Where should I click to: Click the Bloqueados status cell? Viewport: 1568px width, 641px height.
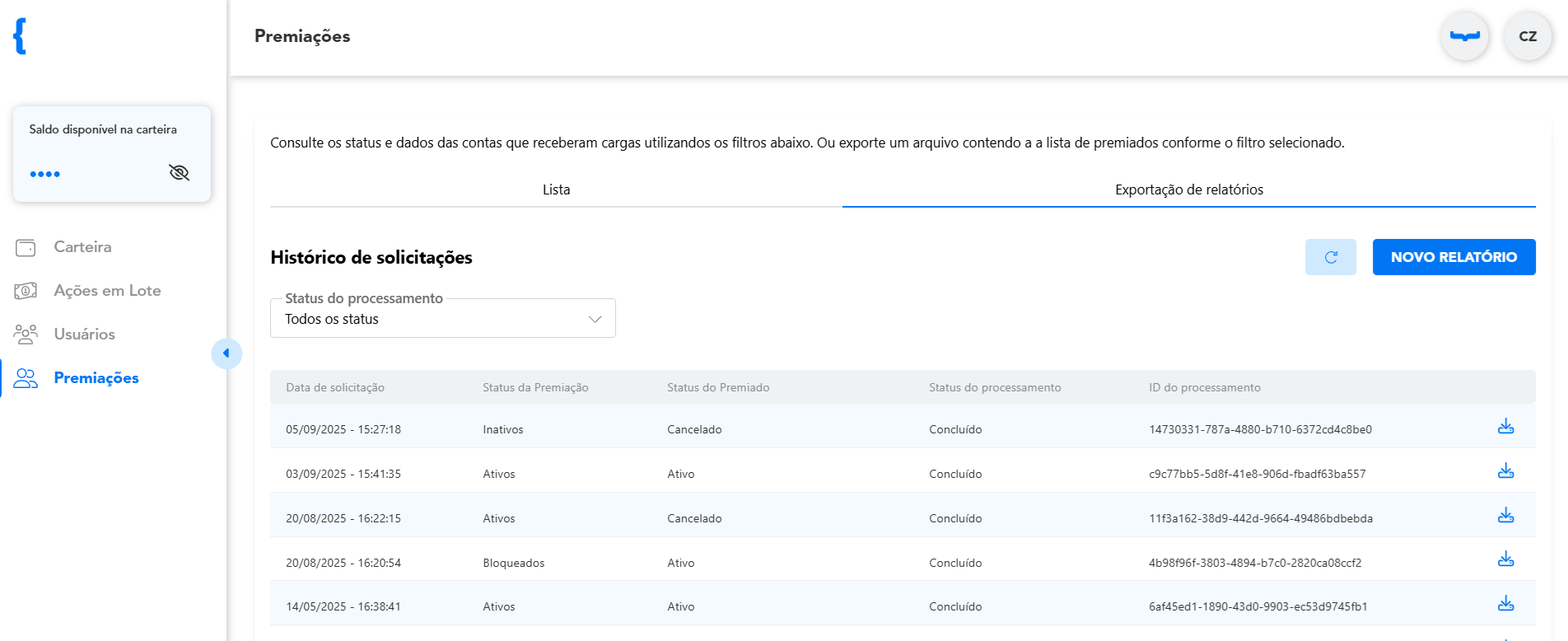[514, 563]
